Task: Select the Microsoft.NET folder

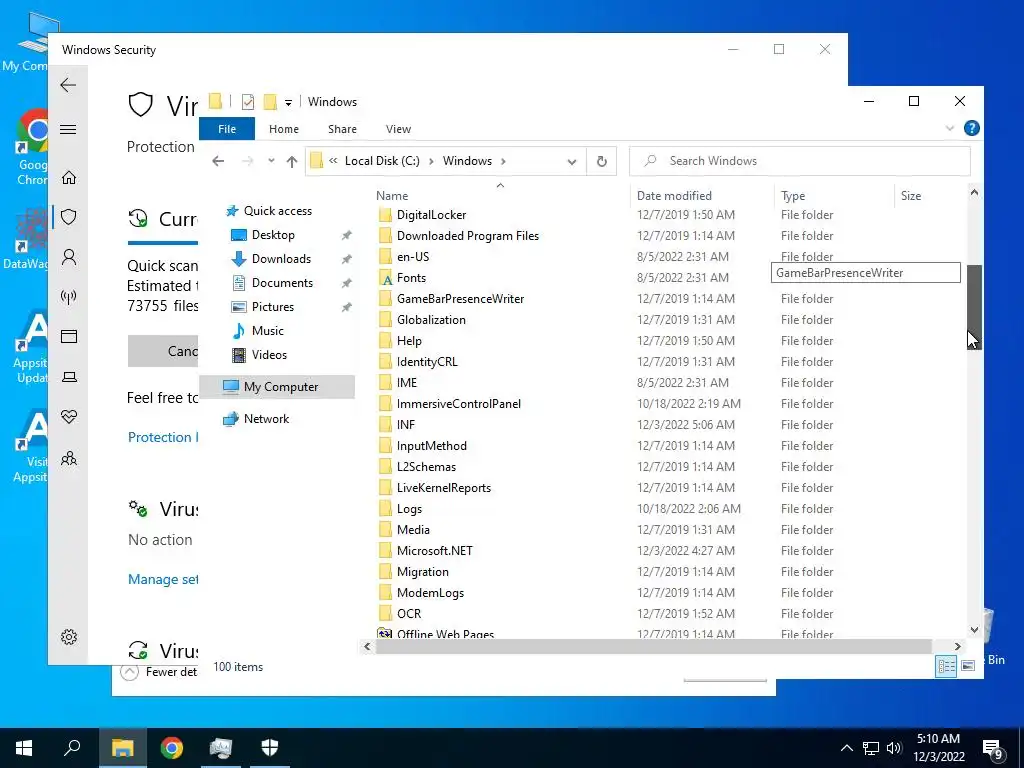Action: [x=434, y=551]
